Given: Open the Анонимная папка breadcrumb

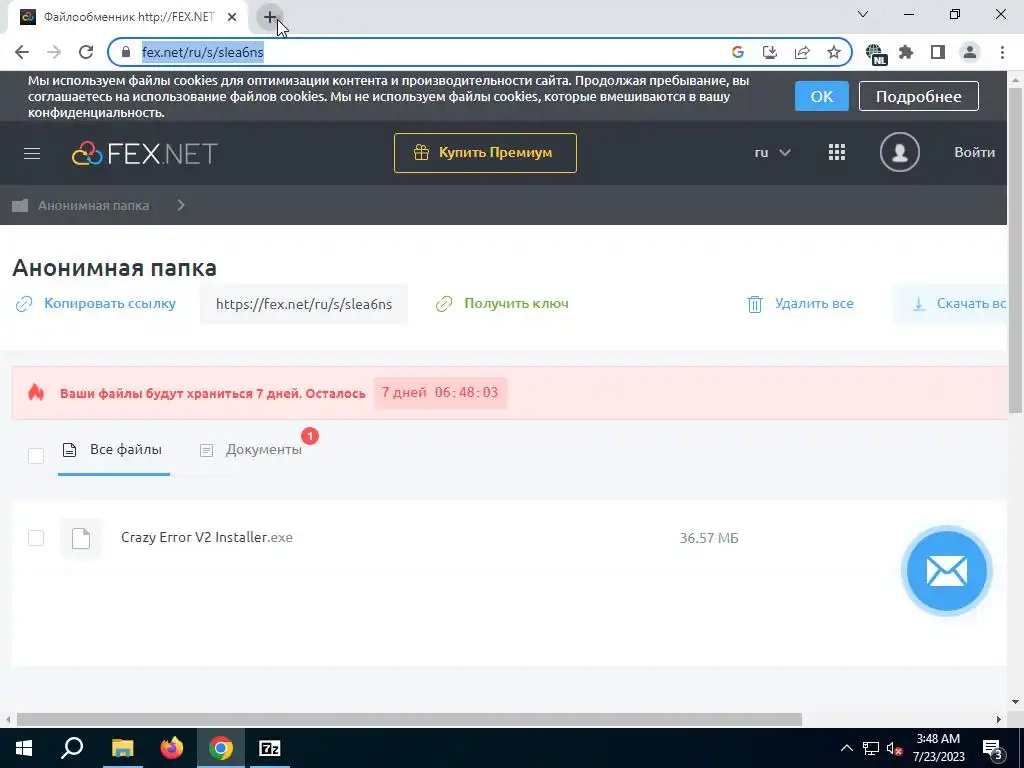Looking at the screenshot, I should click(x=93, y=205).
